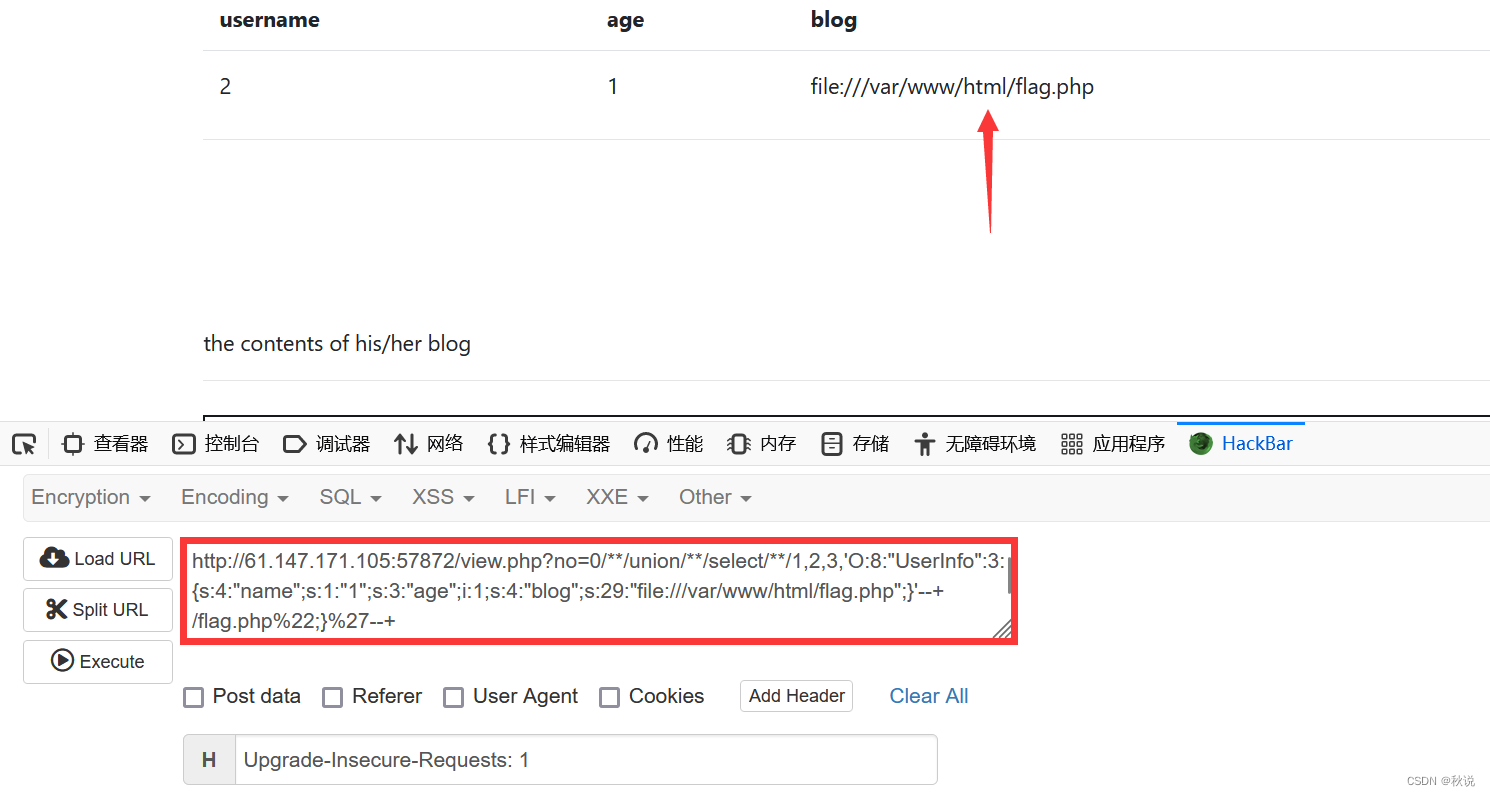Click the age column header
Screen dimensions: 1490x796
click(626, 20)
